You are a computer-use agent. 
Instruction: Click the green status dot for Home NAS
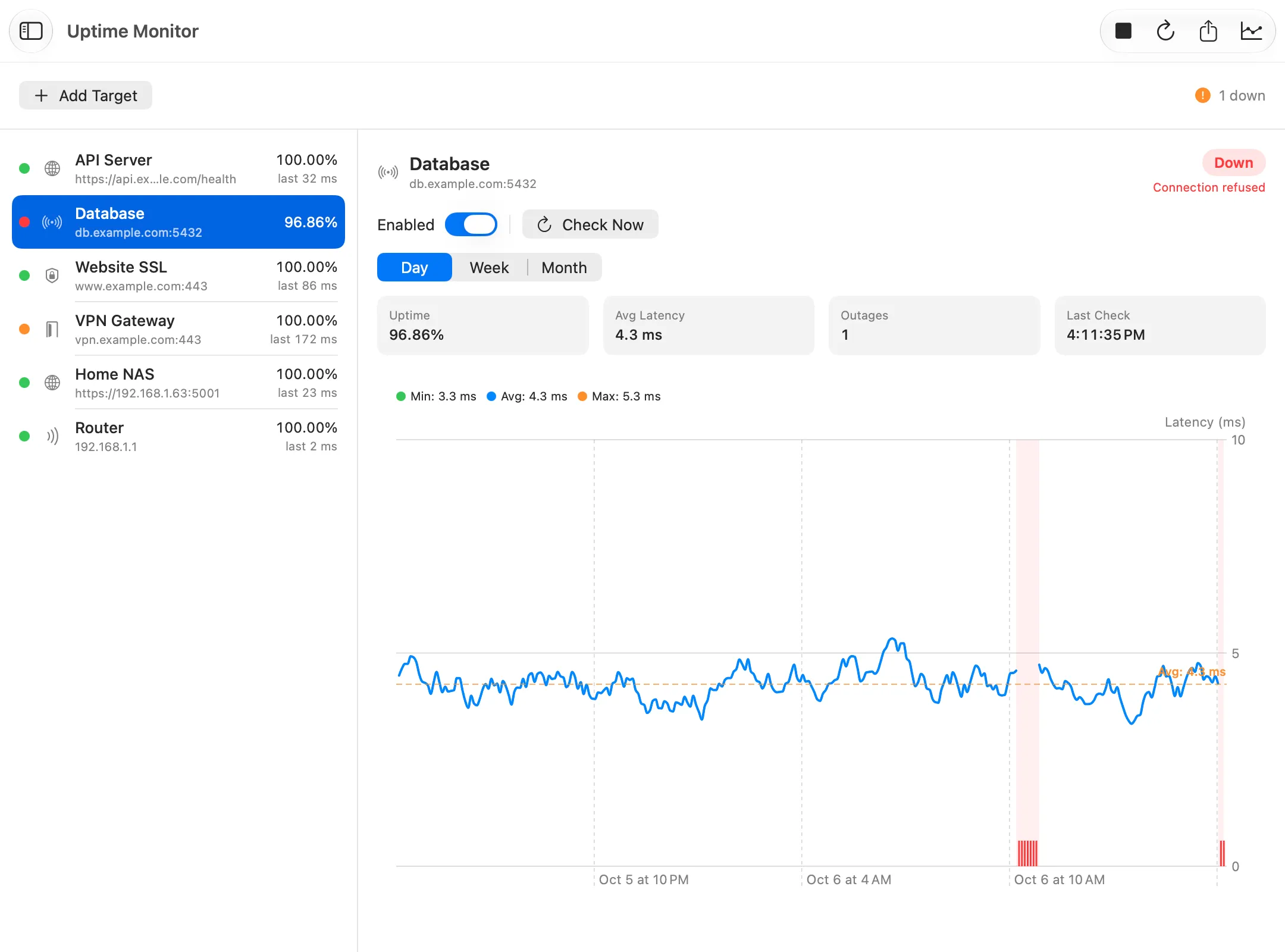[24, 383]
